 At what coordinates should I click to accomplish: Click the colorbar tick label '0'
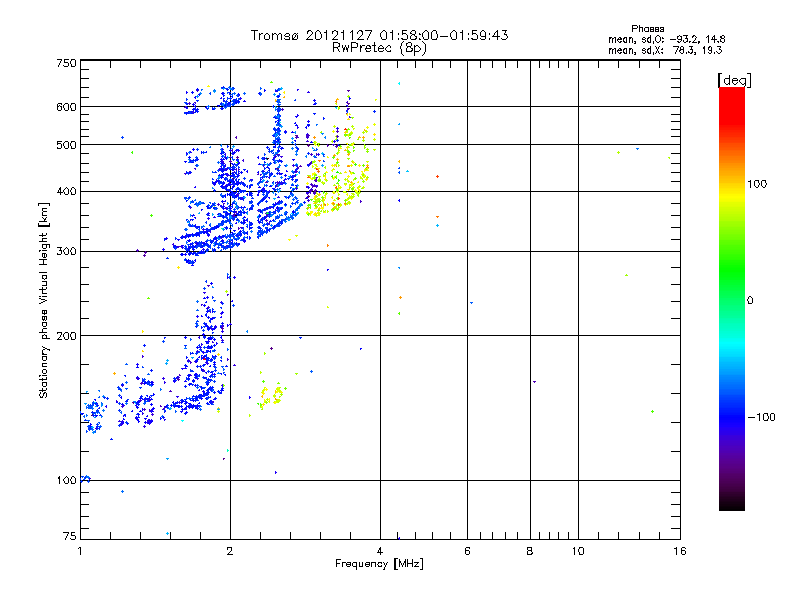click(750, 301)
